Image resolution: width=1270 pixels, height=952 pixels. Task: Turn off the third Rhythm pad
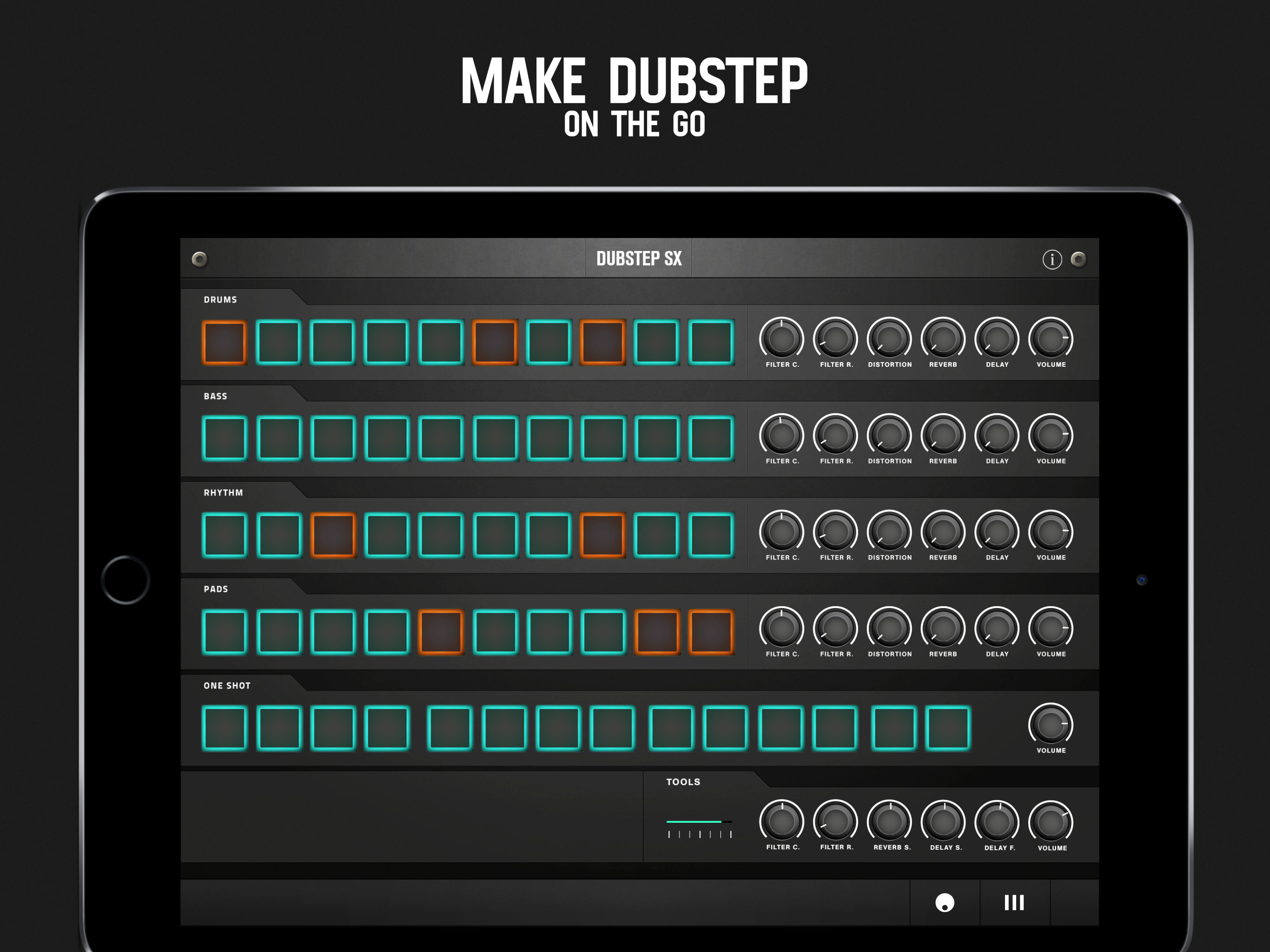pos(333,535)
